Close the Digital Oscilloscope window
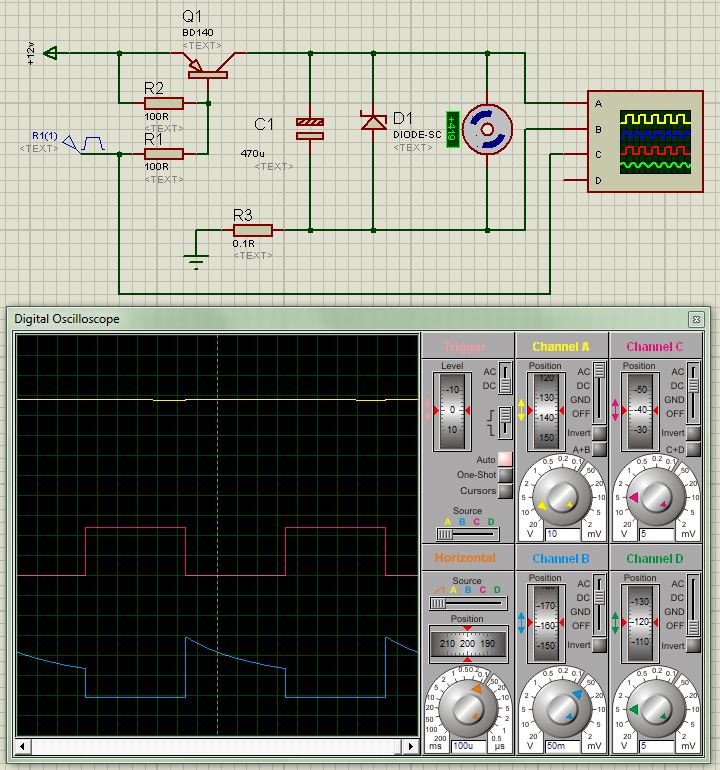This screenshot has height=770, width=720. click(695, 319)
